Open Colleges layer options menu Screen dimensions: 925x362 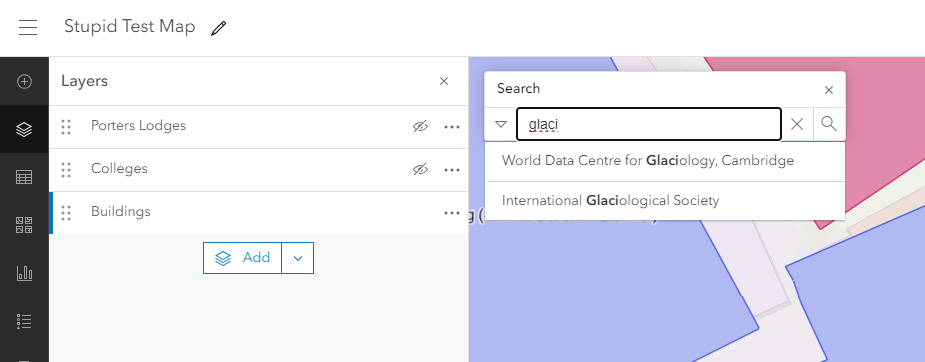[x=452, y=170]
